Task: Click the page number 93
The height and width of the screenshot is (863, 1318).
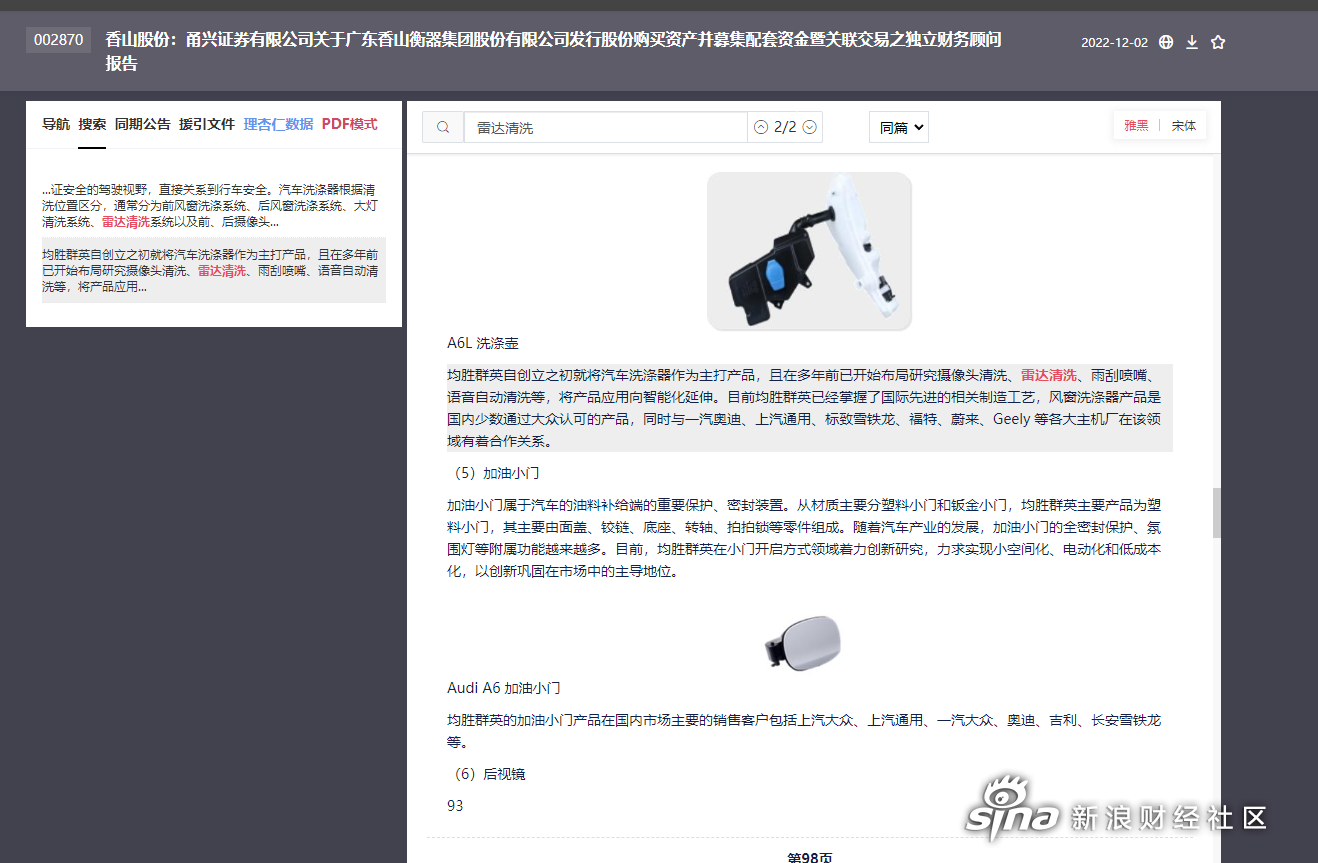Action: pyautogui.click(x=455, y=805)
